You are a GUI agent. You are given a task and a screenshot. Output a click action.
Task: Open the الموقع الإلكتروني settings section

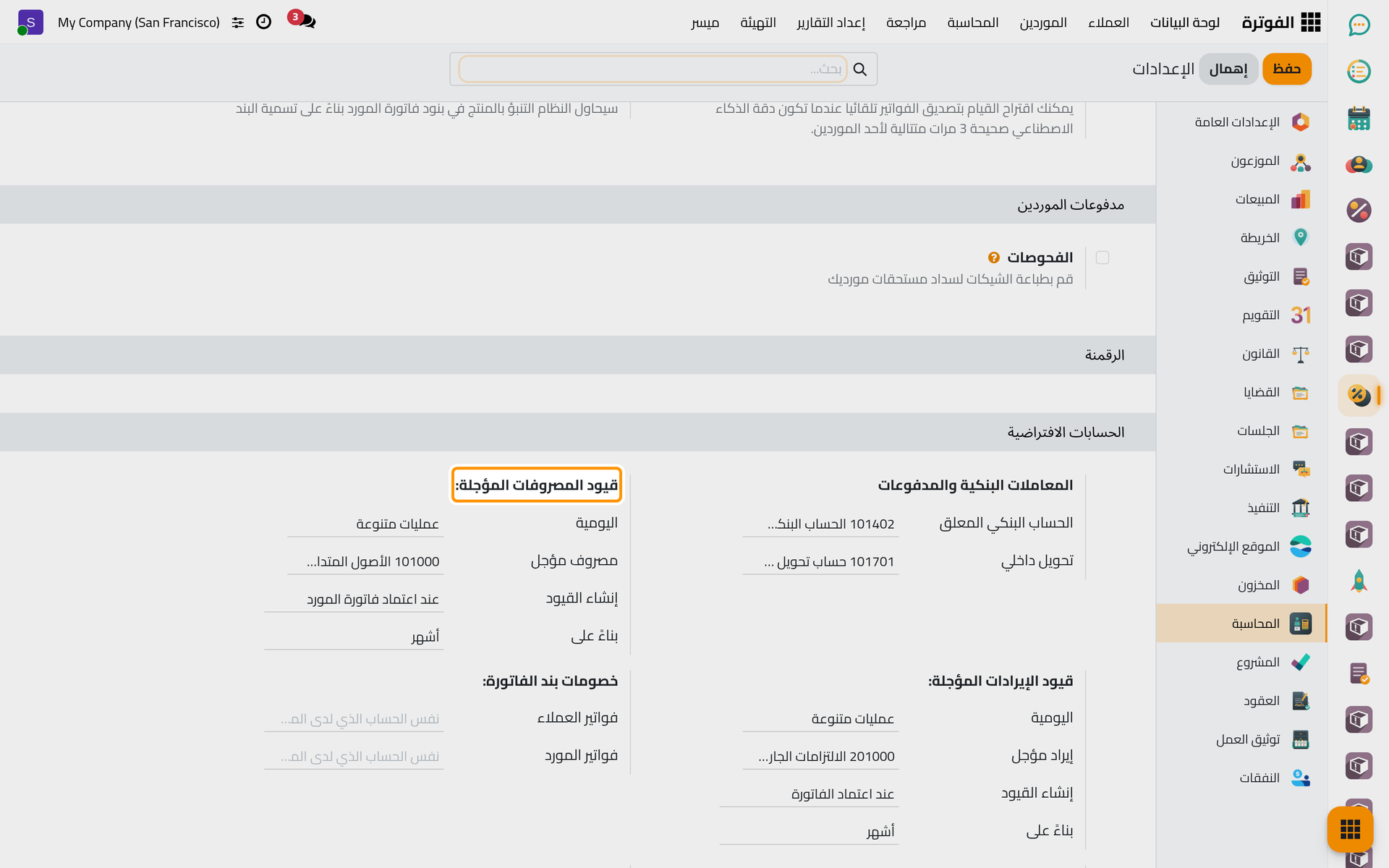[x=1241, y=547]
